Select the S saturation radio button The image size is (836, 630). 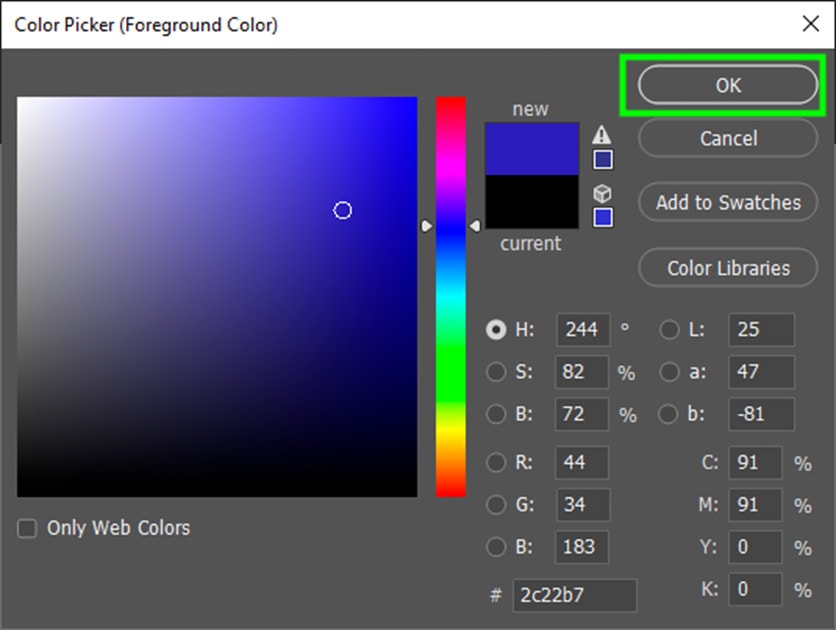pos(496,372)
